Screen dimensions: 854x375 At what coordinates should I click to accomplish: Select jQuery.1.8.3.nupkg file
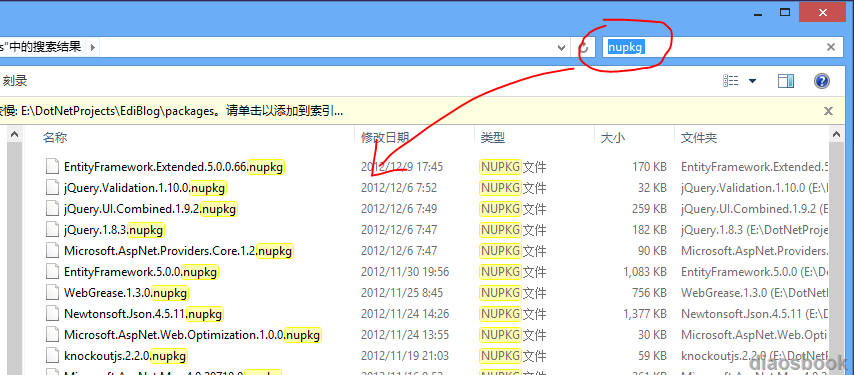pyautogui.click(x=114, y=230)
